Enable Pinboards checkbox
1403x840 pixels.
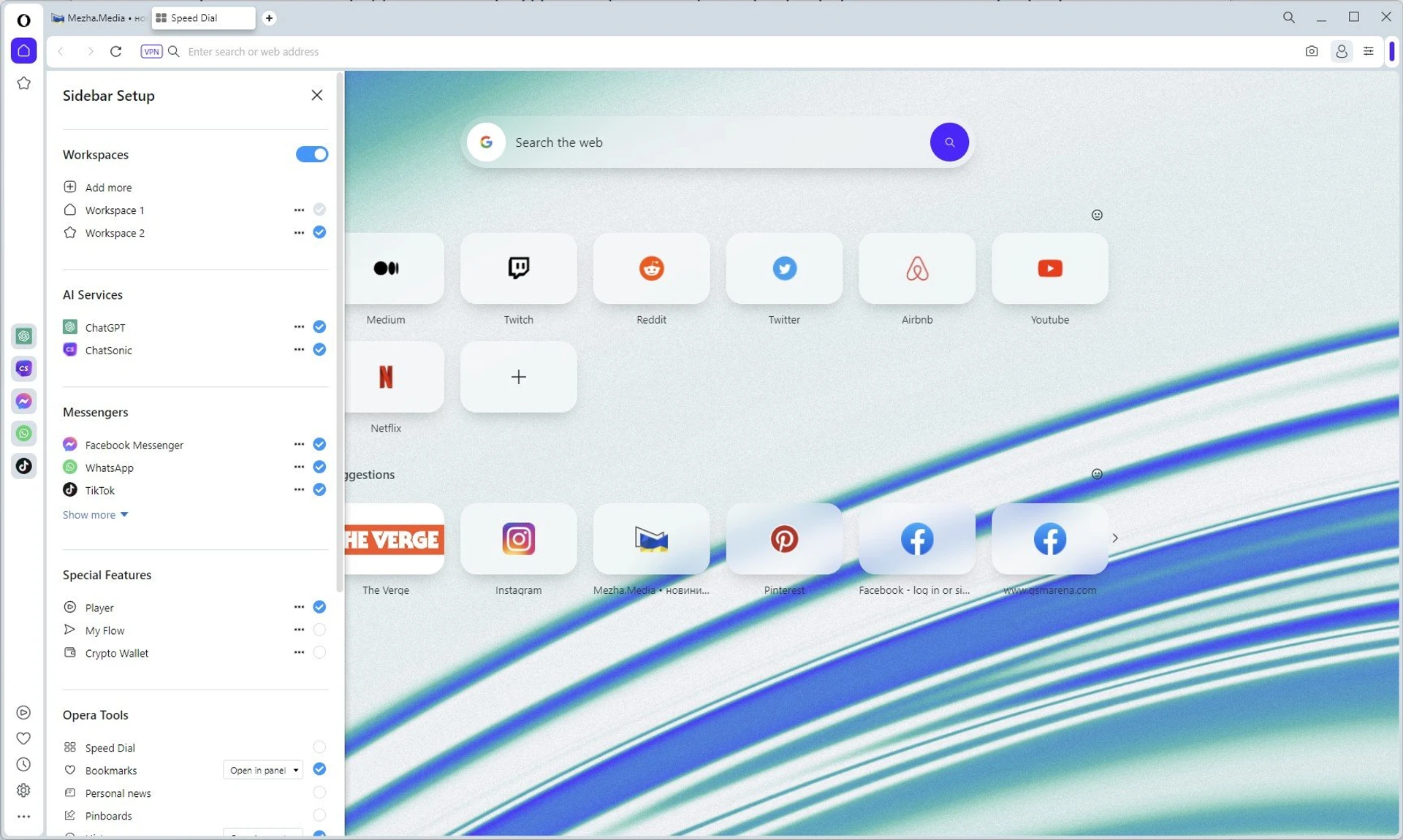click(319, 815)
